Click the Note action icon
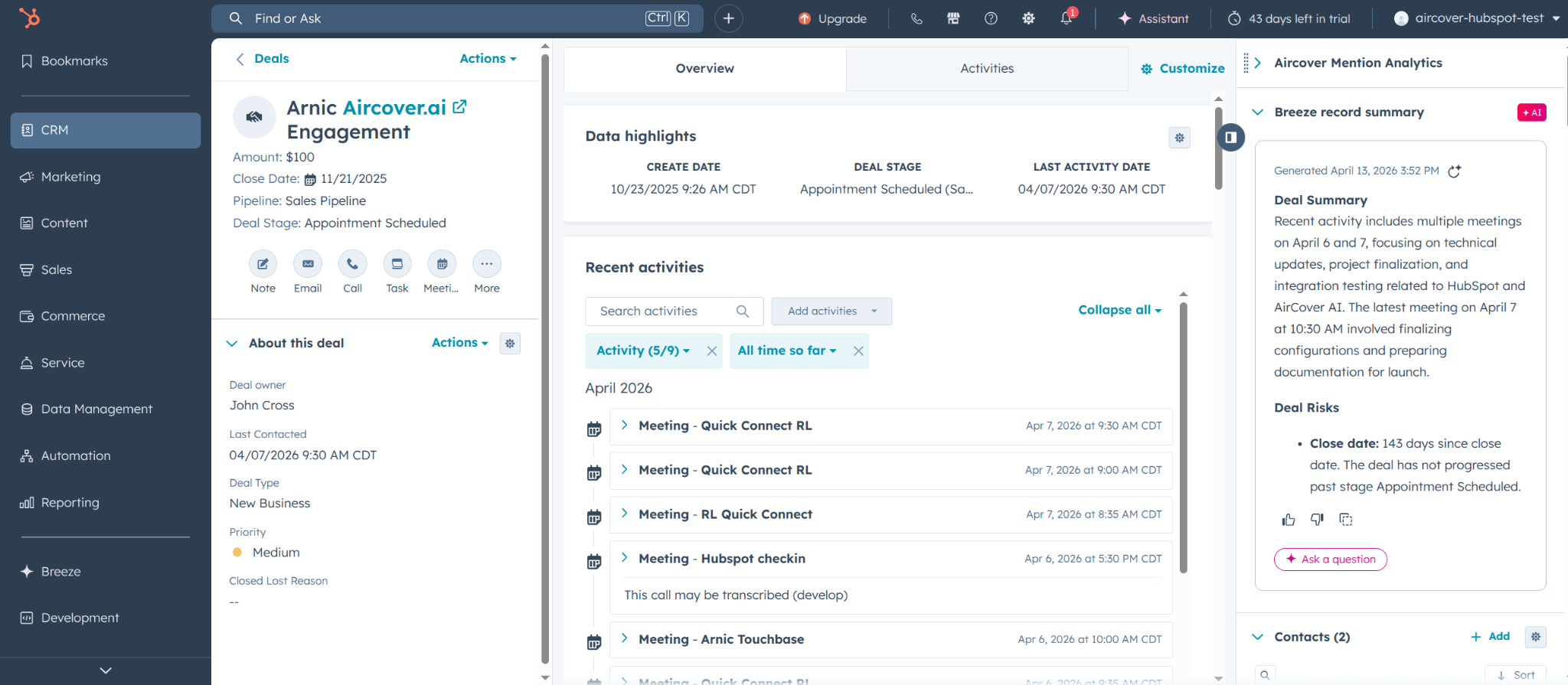 click(x=263, y=264)
